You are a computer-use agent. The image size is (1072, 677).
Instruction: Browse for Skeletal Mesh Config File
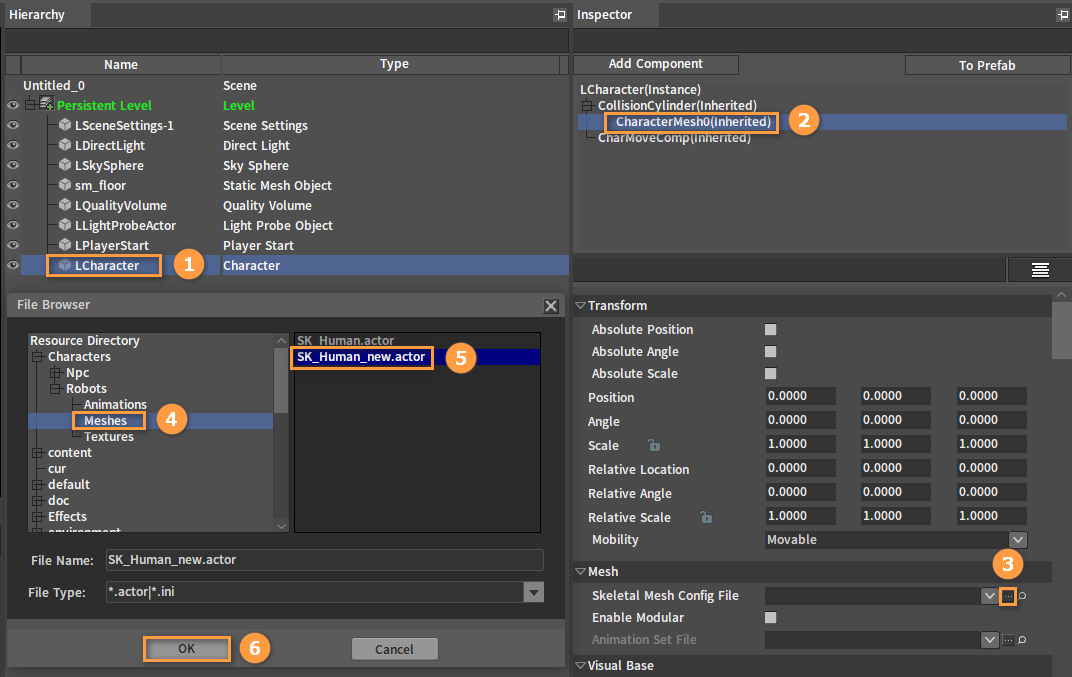coord(1008,596)
